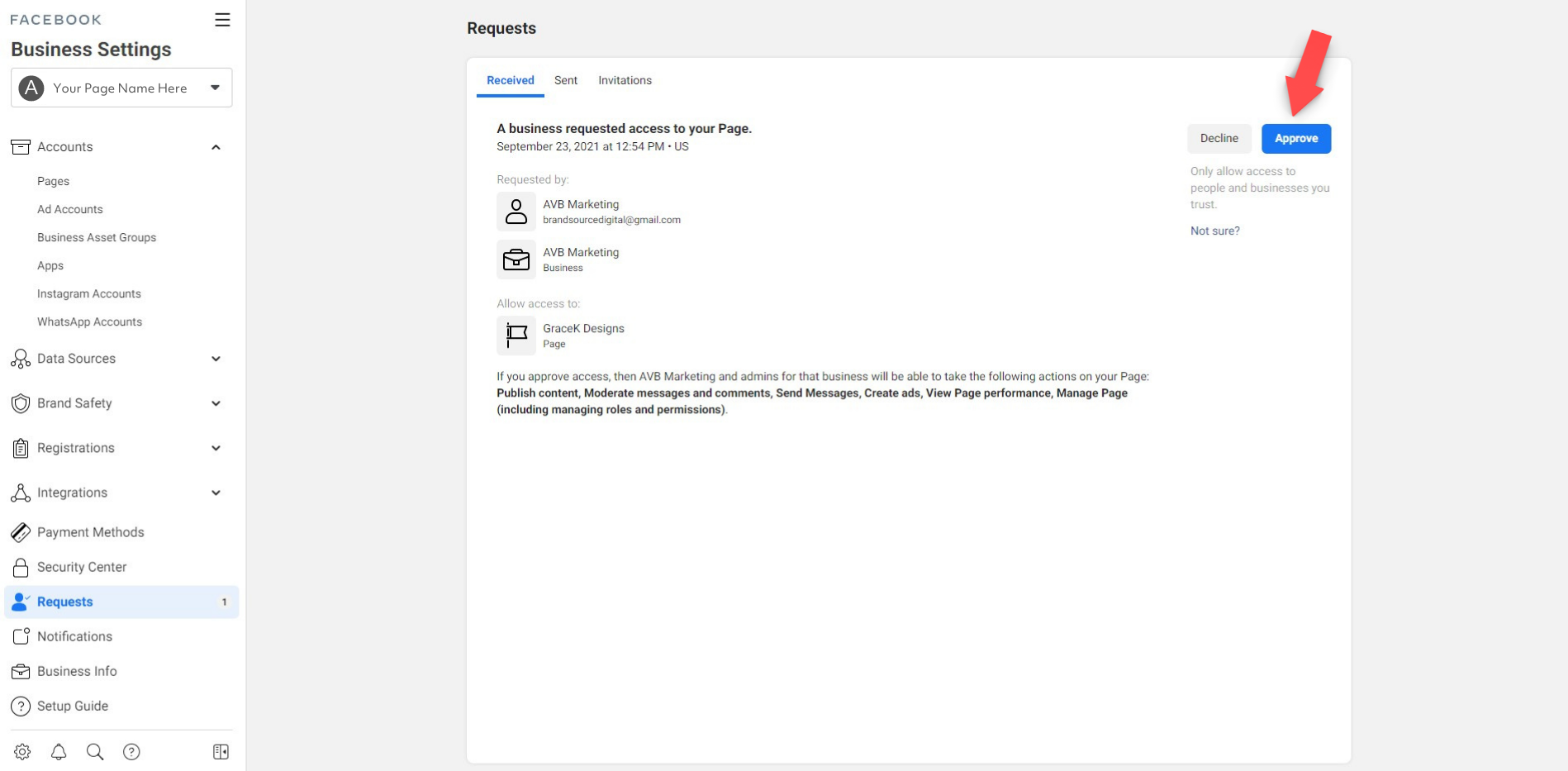Click the Accounts section icon
Image resolution: width=1568 pixels, height=771 pixels.
tap(21, 147)
